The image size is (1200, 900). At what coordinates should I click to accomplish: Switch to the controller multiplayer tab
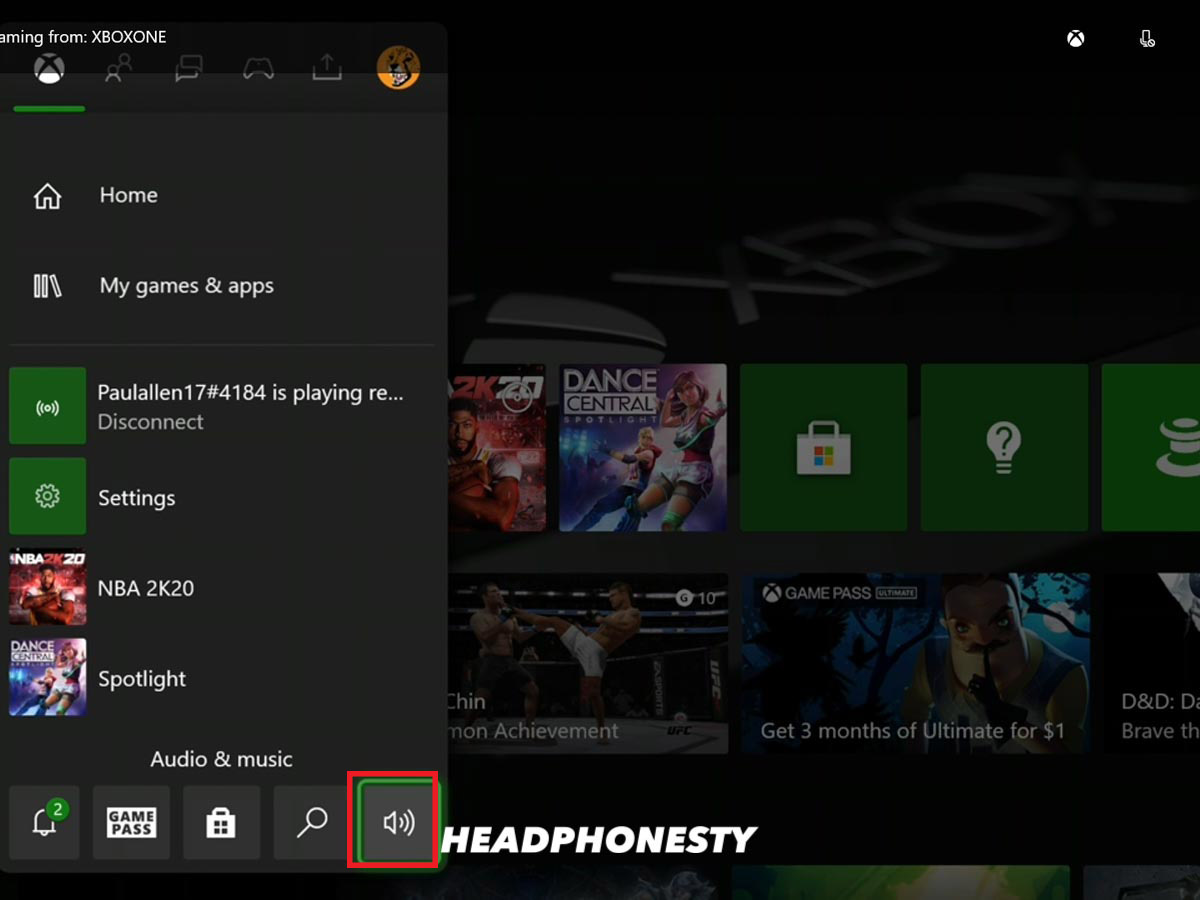pos(258,69)
